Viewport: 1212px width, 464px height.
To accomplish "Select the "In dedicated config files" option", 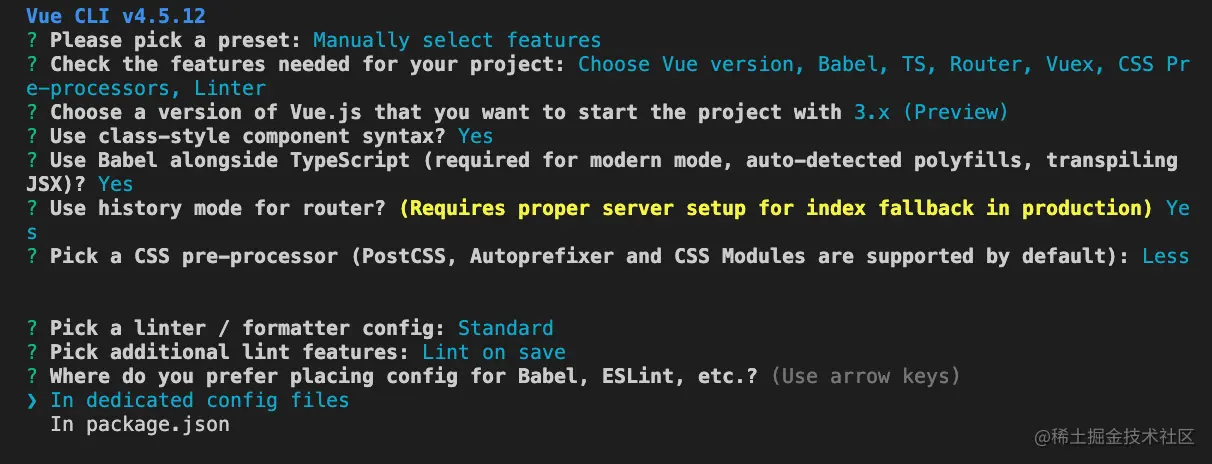I will (x=200, y=401).
